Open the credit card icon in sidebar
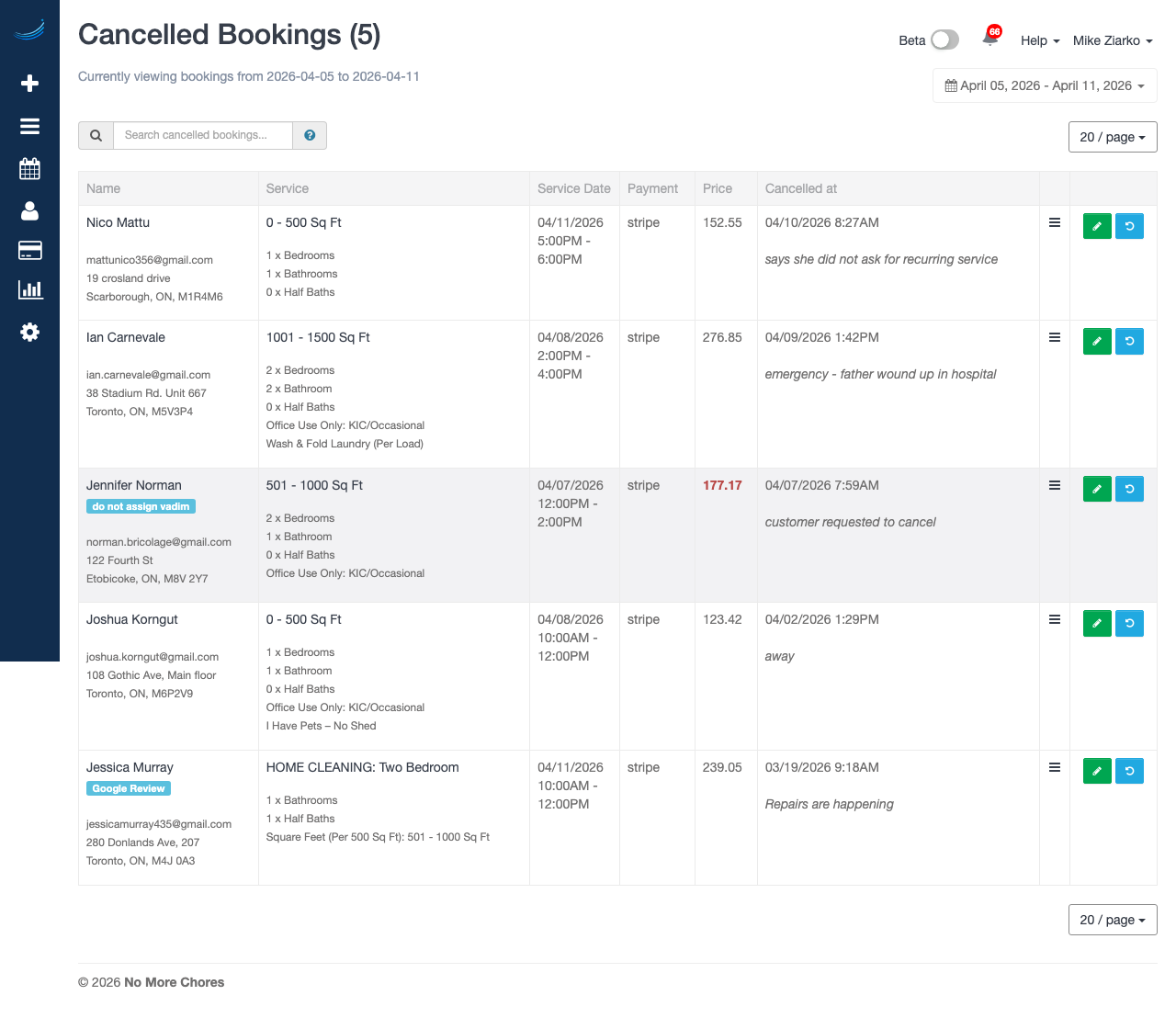1176x1018 pixels. point(29,250)
